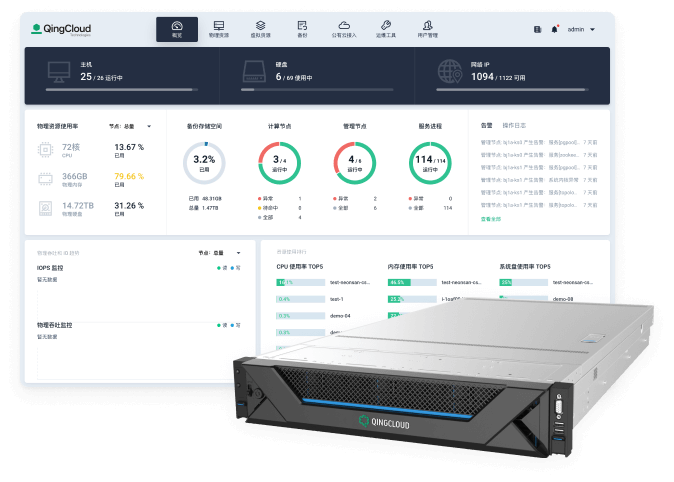Image resolution: width=674 pixels, height=482 pixels.
Task: Click the 79.66 % memory usage value
Action: [129, 176]
